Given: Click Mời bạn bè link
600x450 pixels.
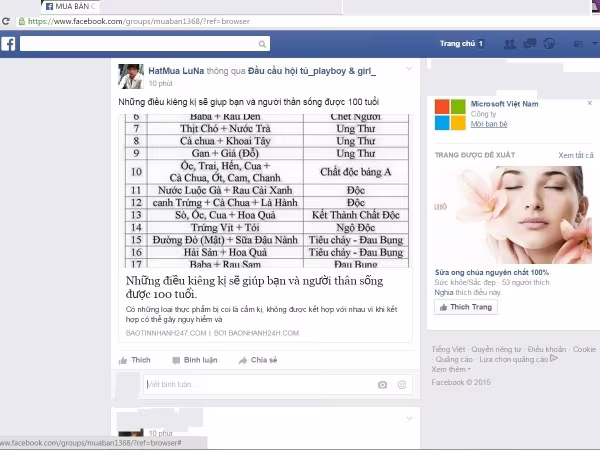Looking at the screenshot, I should tap(489, 124).
